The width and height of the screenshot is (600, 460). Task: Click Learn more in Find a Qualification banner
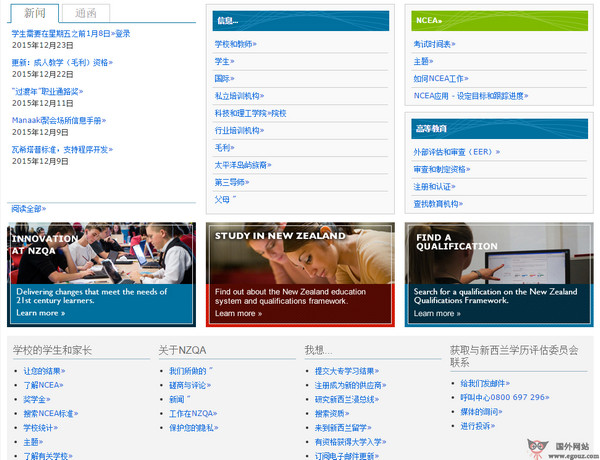[437, 314]
